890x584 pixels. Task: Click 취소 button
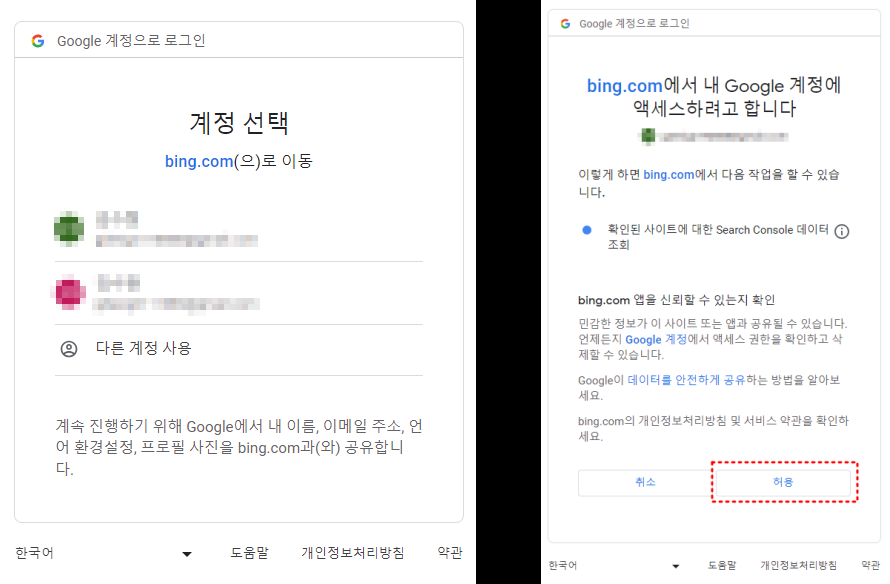[645, 482]
